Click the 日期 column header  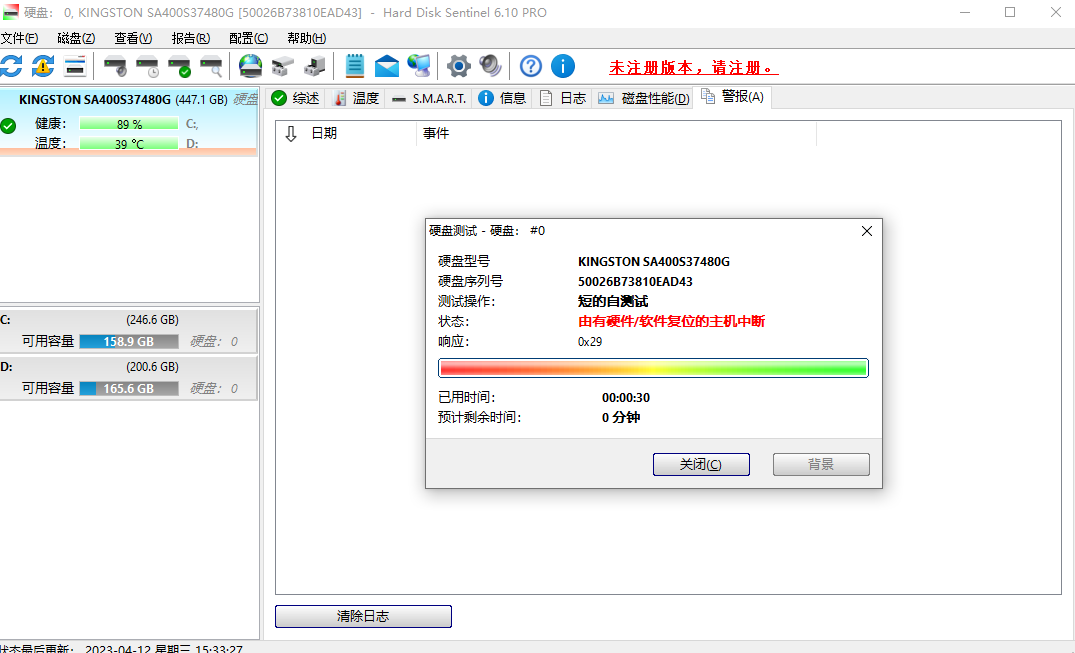tap(324, 133)
